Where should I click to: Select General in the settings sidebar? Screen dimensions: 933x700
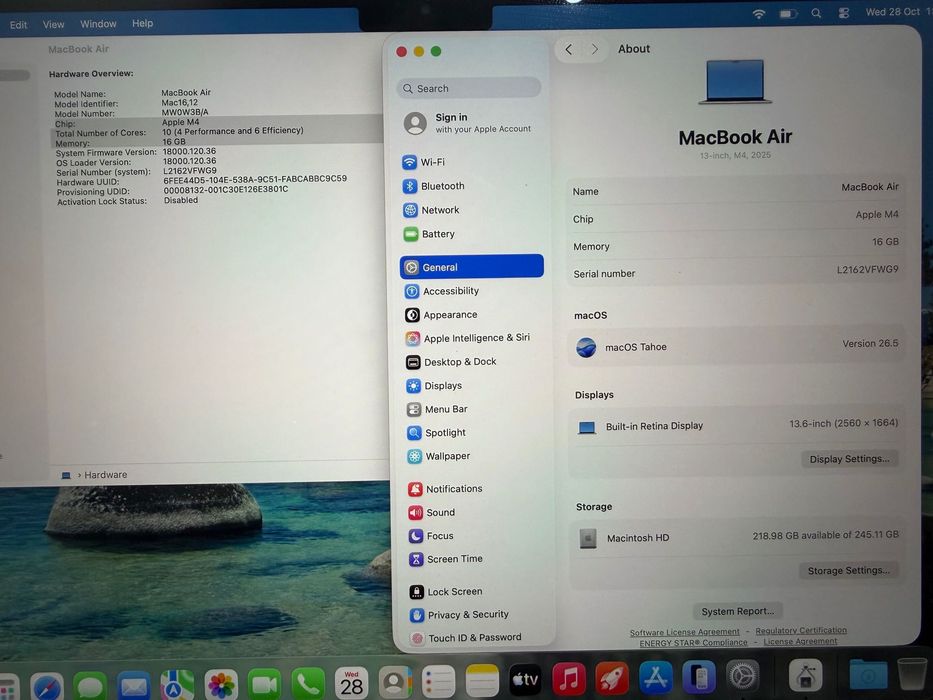click(471, 267)
